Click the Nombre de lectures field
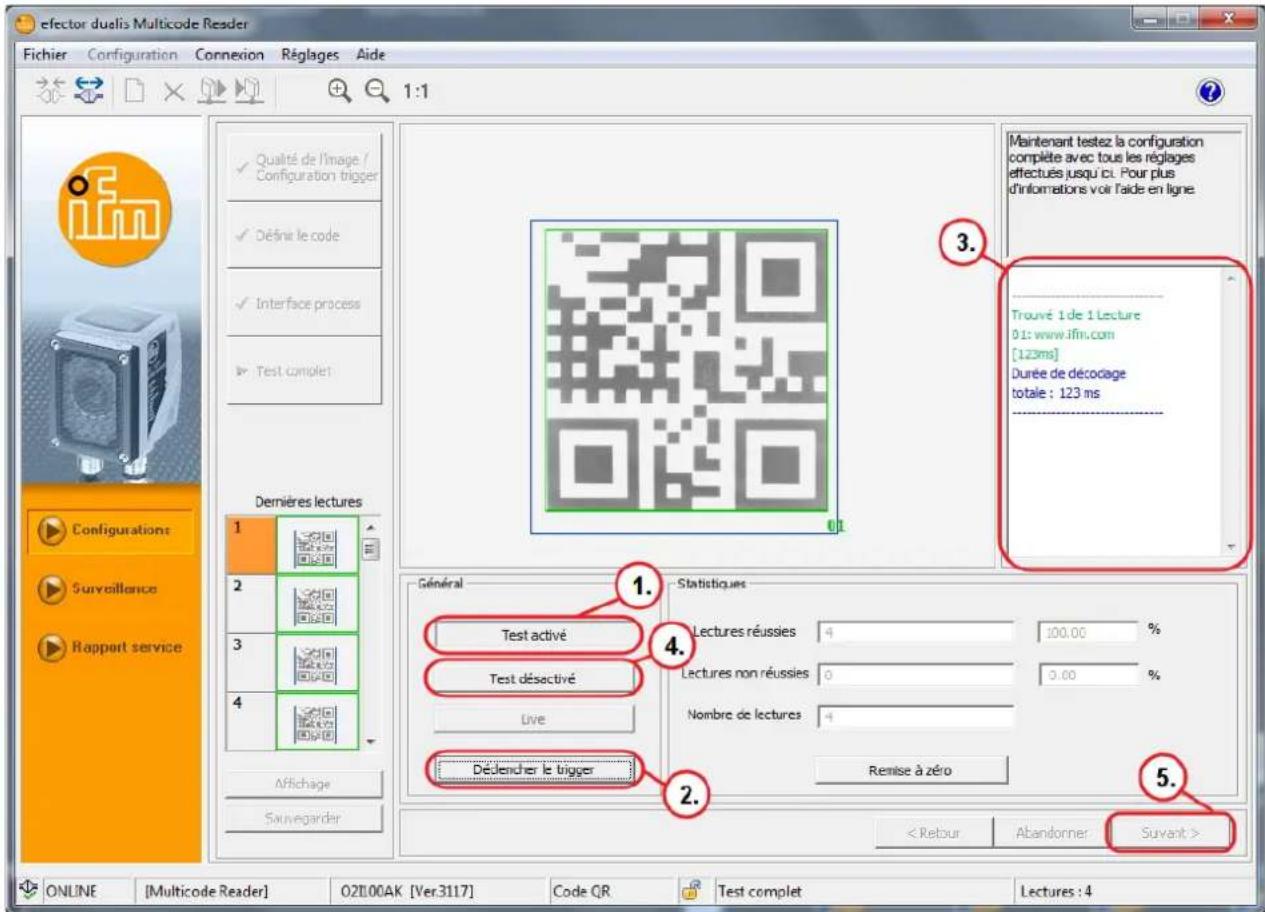The height and width of the screenshot is (912, 1265). (x=915, y=716)
